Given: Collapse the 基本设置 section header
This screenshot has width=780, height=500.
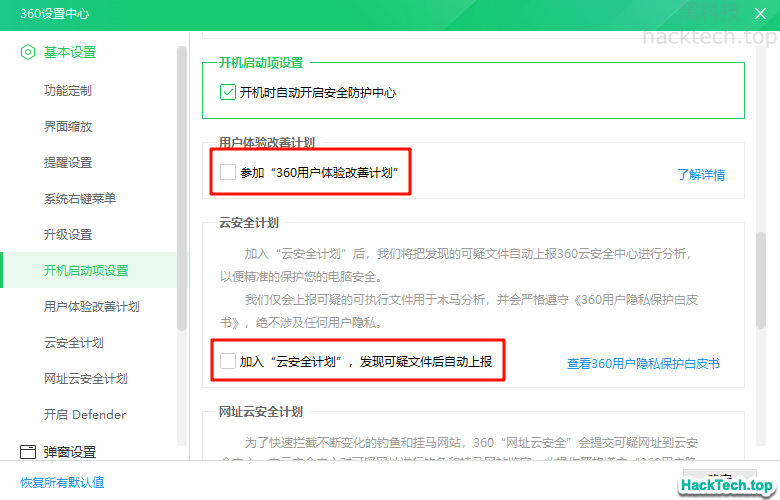Looking at the screenshot, I should (x=70, y=52).
